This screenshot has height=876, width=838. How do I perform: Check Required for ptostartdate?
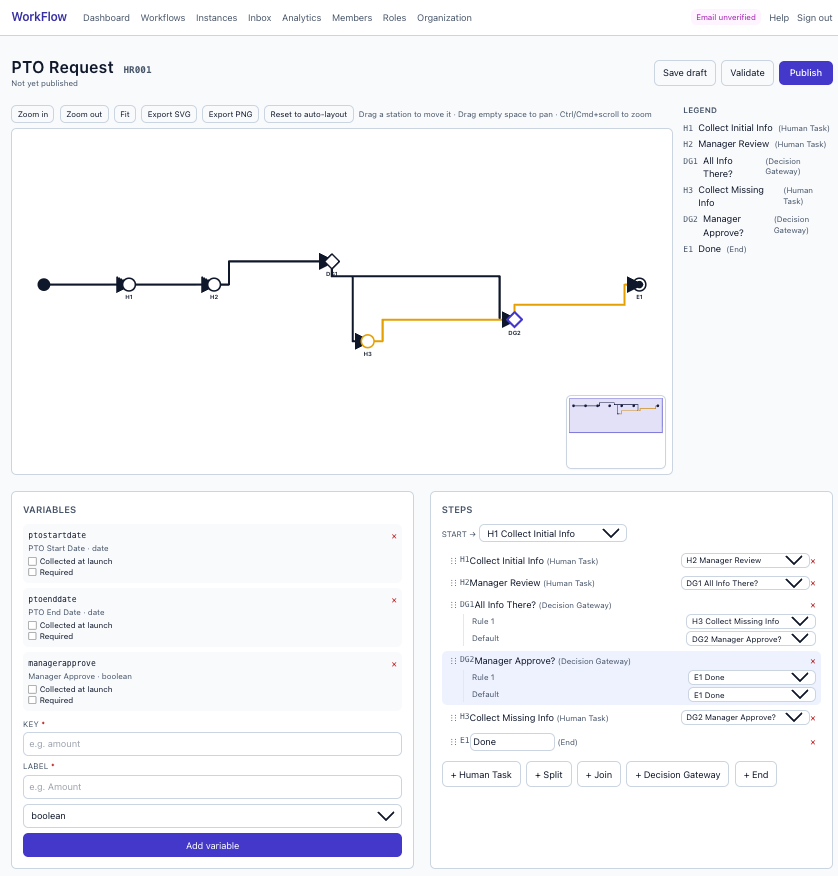coord(32,572)
